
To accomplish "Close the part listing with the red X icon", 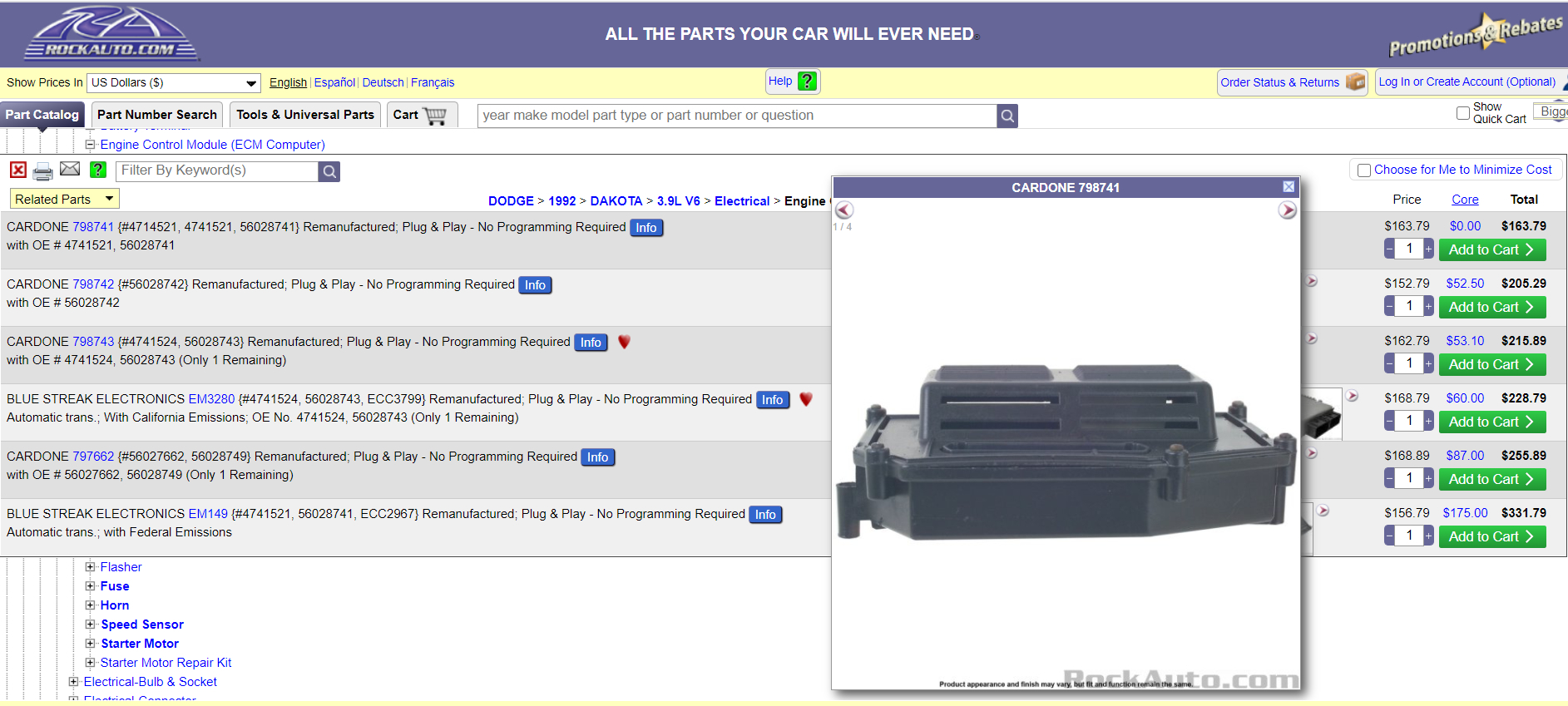I will pyautogui.click(x=18, y=170).
